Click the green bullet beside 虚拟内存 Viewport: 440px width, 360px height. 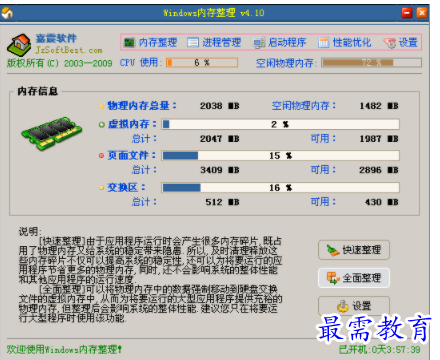click(102, 125)
